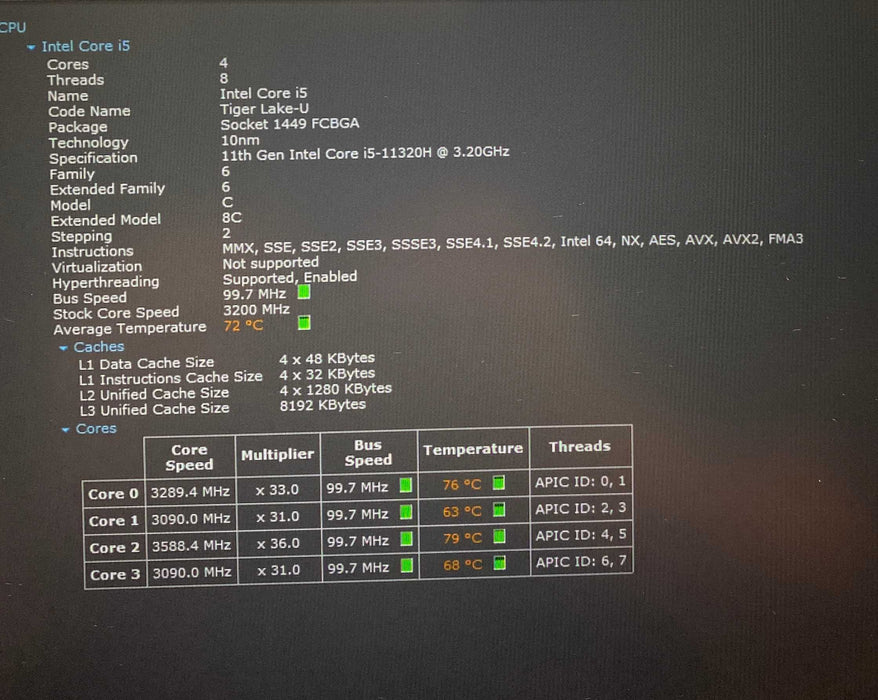Click the Bus Speed column header
The width and height of the screenshot is (878, 700).
click(368, 452)
